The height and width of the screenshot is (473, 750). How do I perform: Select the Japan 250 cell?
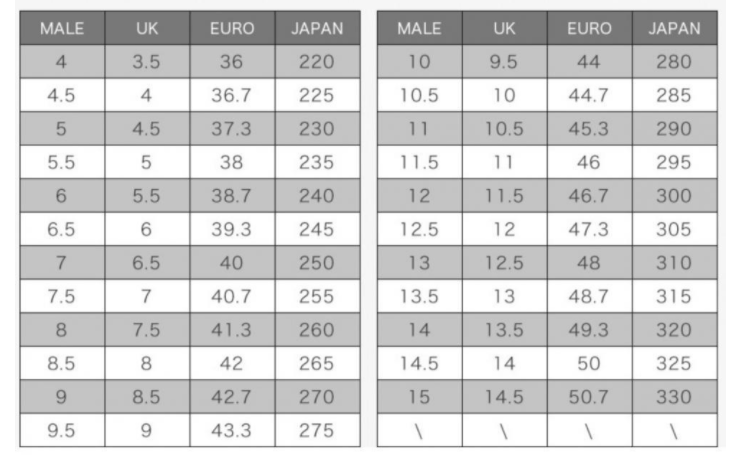(x=316, y=264)
